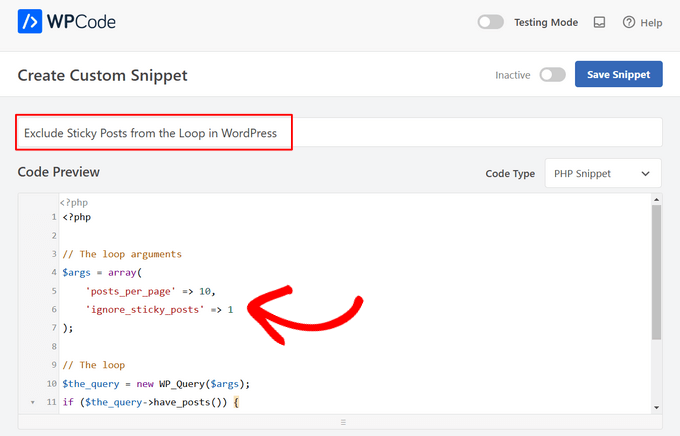Click the 'new WP_Query($args)' line
Image resolution: width=680 pixels, height=436 pixels.
coord(156,384)
